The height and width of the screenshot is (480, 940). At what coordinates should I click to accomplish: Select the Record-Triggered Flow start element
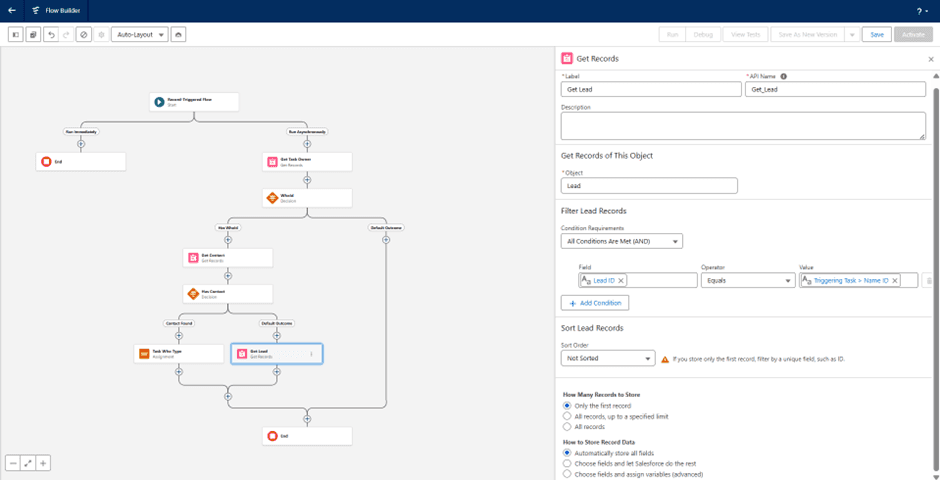(194, 102)
